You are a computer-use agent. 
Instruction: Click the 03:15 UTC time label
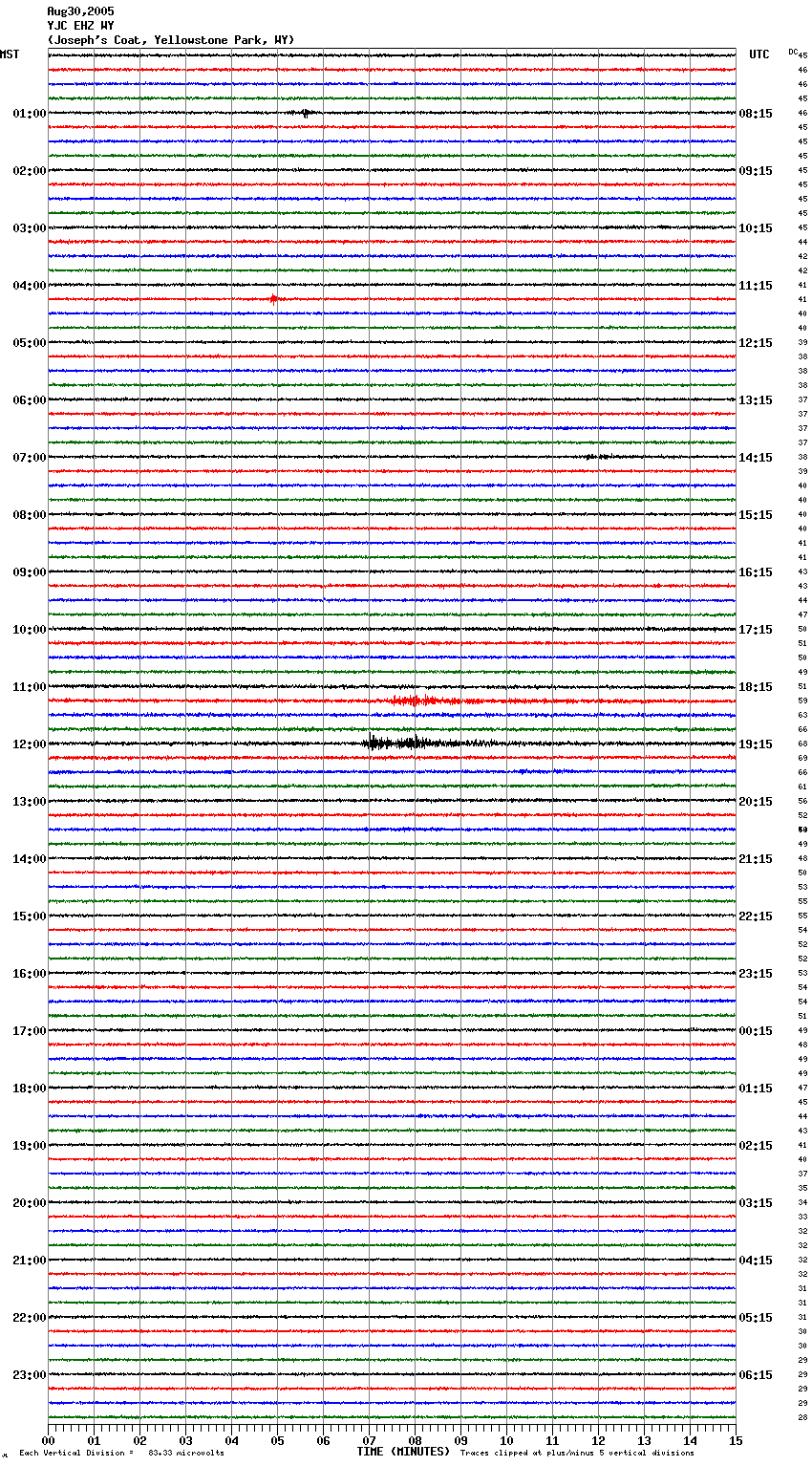click(x=756, y=1203)
